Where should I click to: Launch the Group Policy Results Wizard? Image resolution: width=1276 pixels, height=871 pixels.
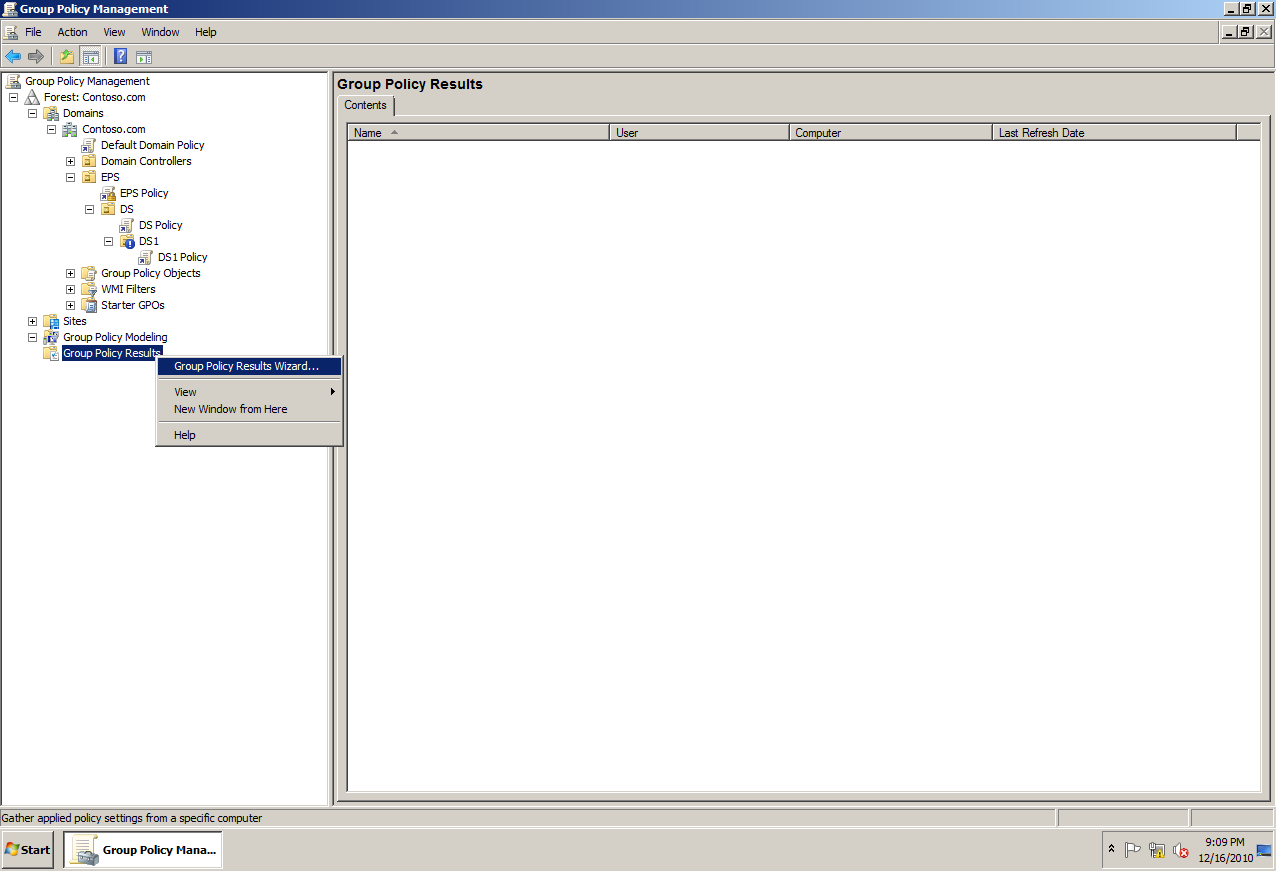pyautogui.click(x=248, y=366)
